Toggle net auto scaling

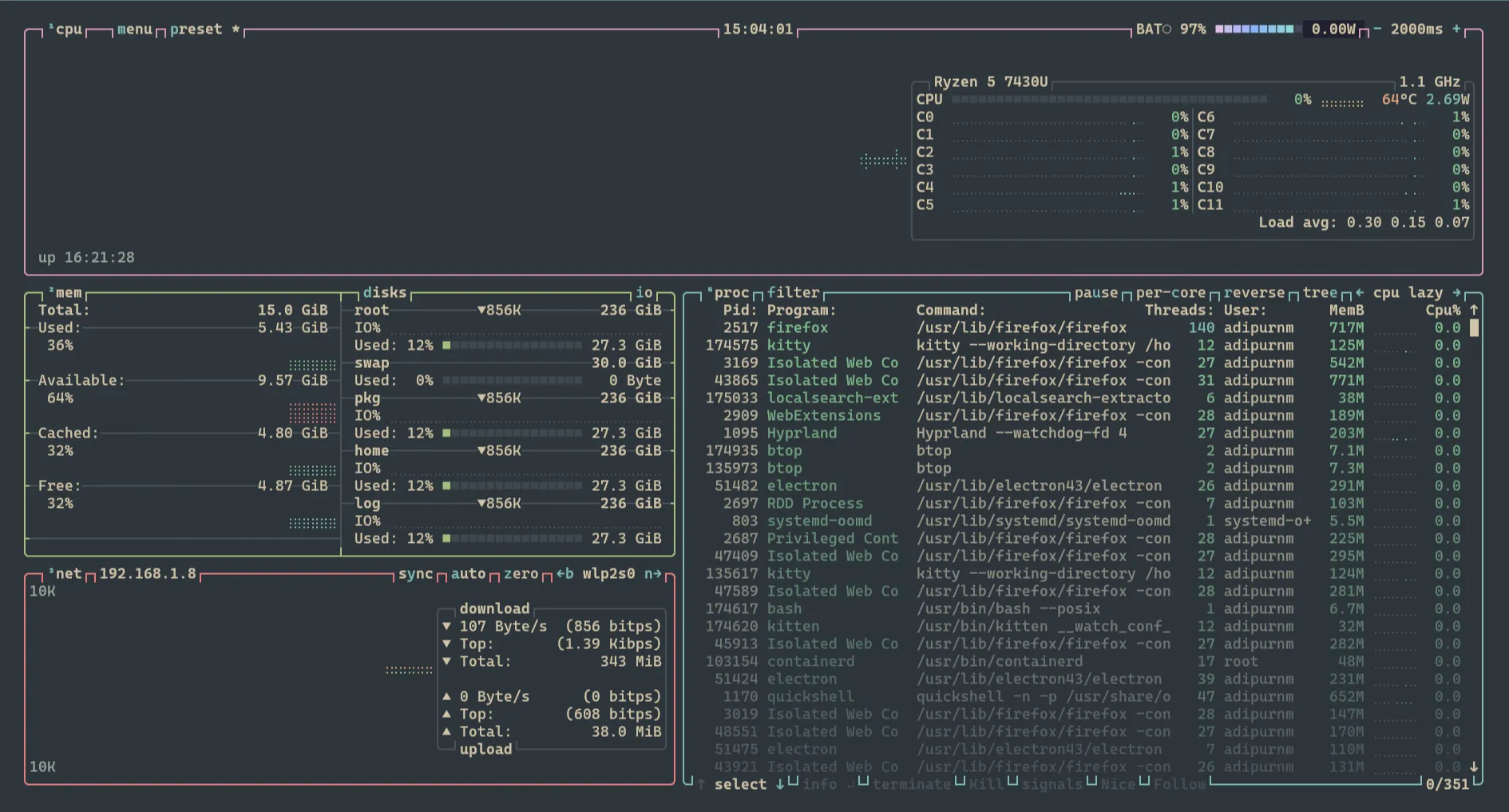pos(468,574)
